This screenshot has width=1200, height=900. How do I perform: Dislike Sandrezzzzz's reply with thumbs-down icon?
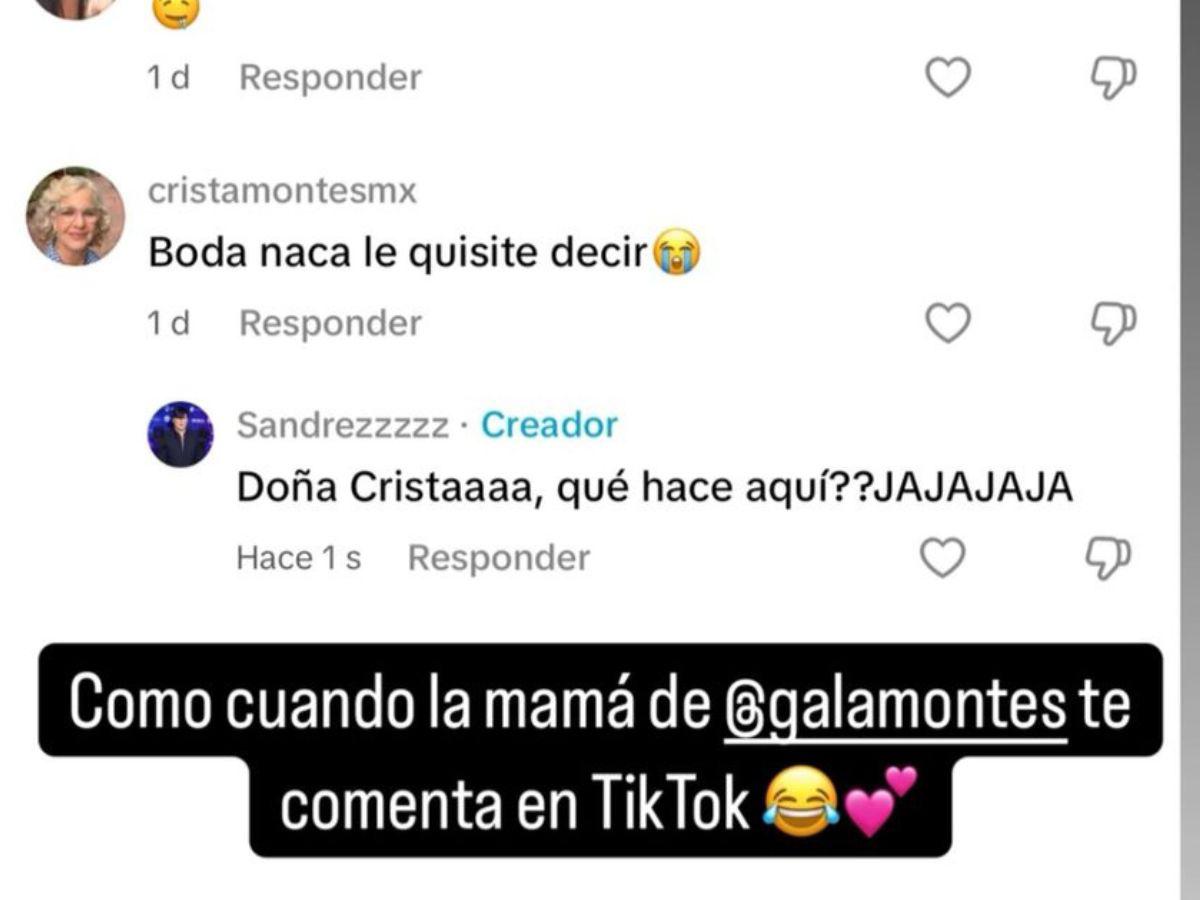1108,558
